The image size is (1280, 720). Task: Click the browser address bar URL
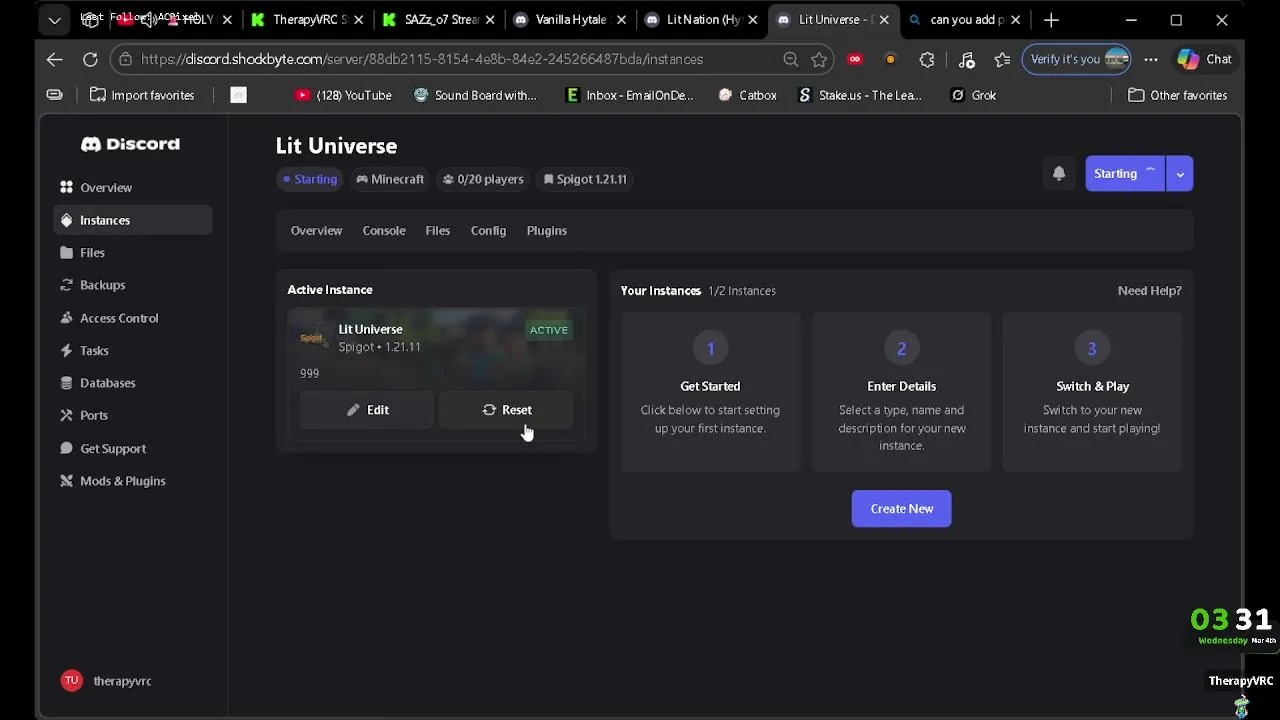pos(422,59)
